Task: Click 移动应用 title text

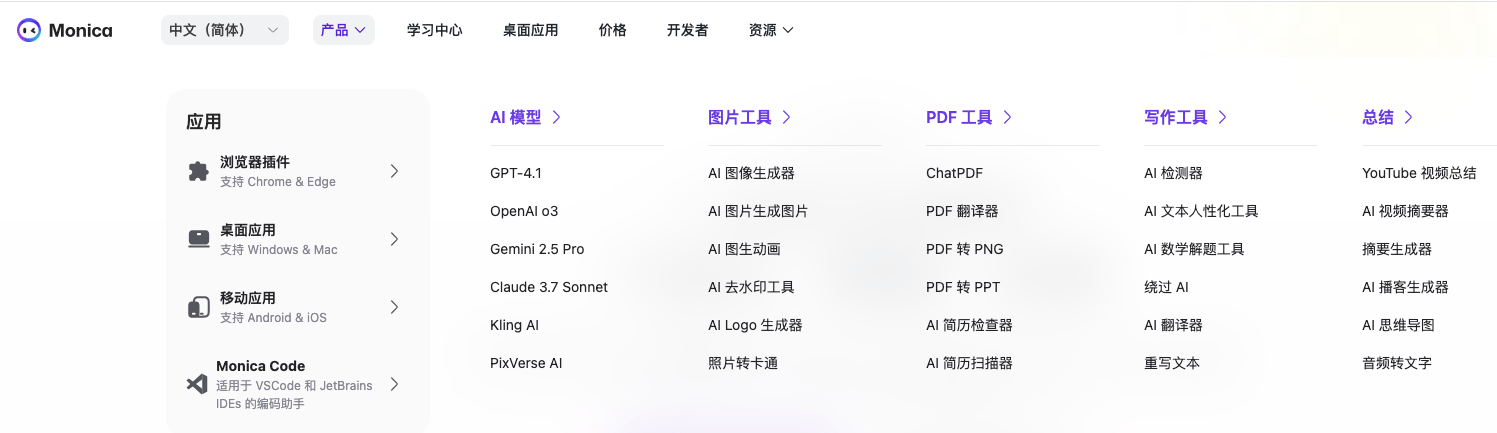Action: click(248, 298)
